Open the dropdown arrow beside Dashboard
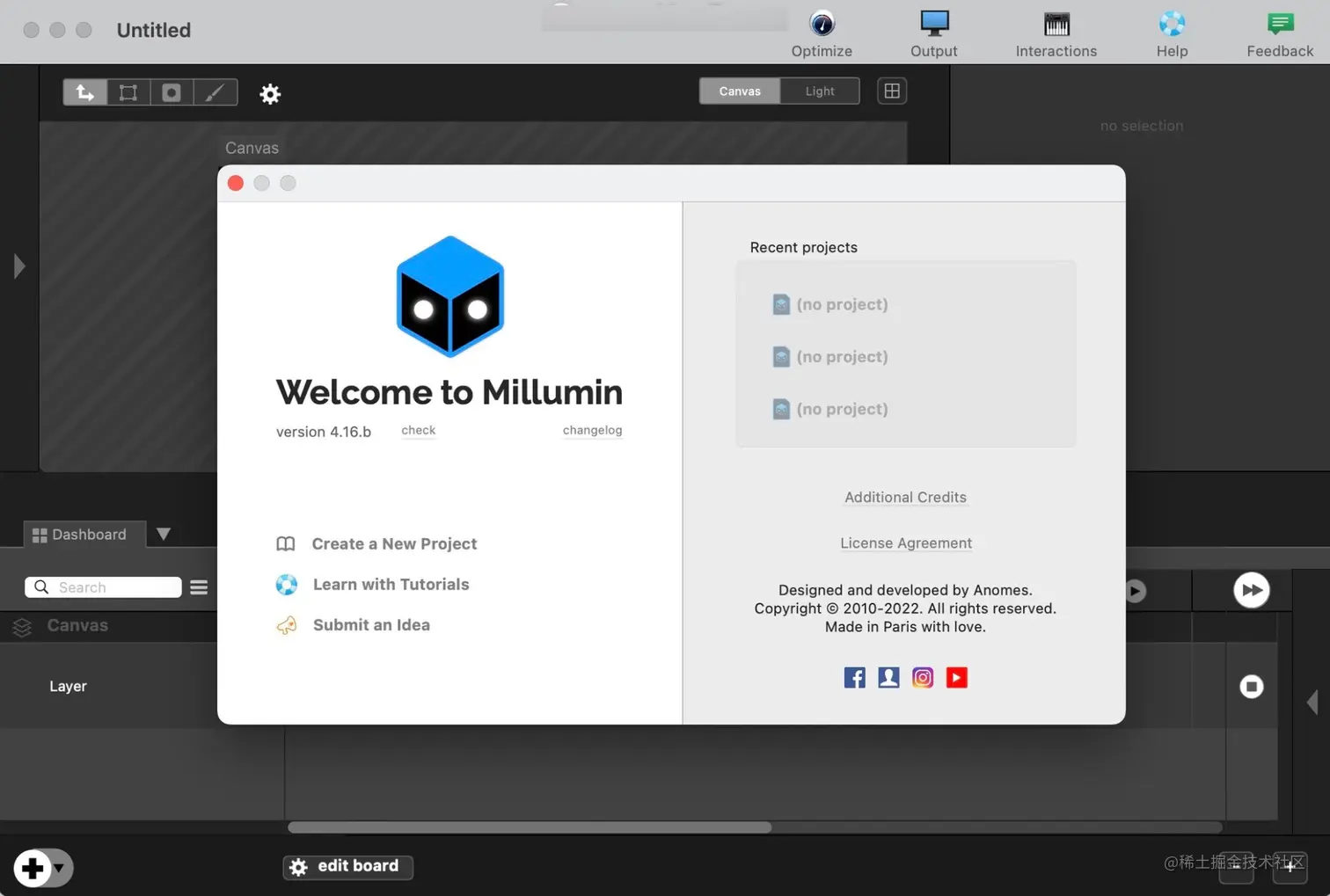Viewport: 1330px width, 896px height. 164,535
